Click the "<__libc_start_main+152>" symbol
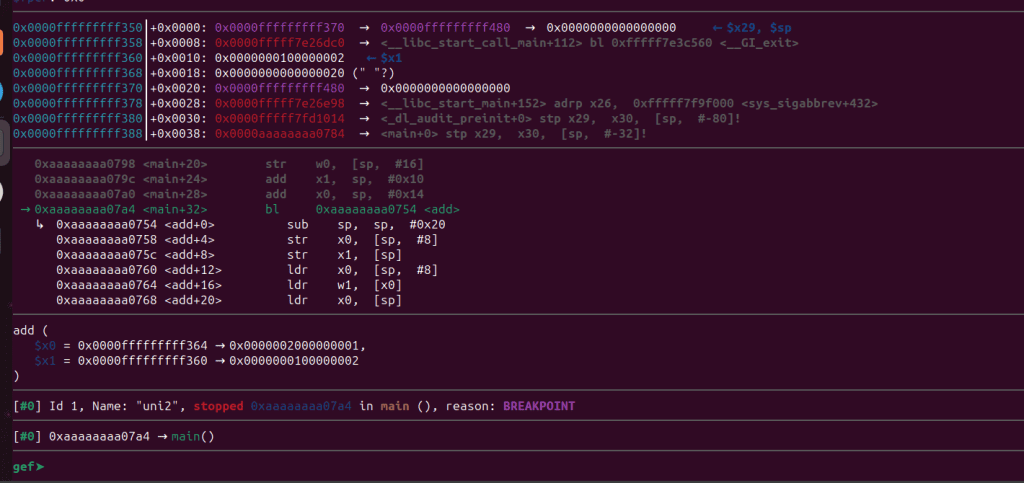Image resolution: width=1024 pixels, height=483 pixels. click(463, 103)
